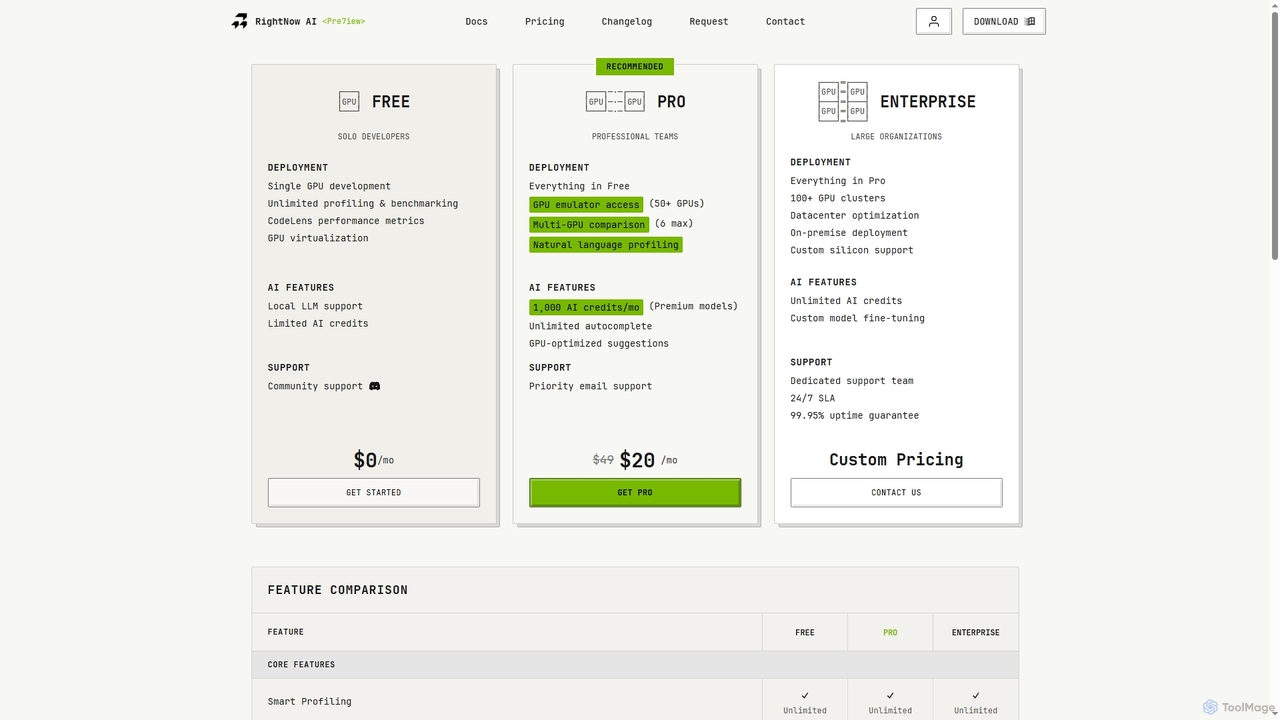Click 100+ GPU clusters text
Viewport: 1280px width, 720px height.
pyautogui.click(x=838, y=198)
